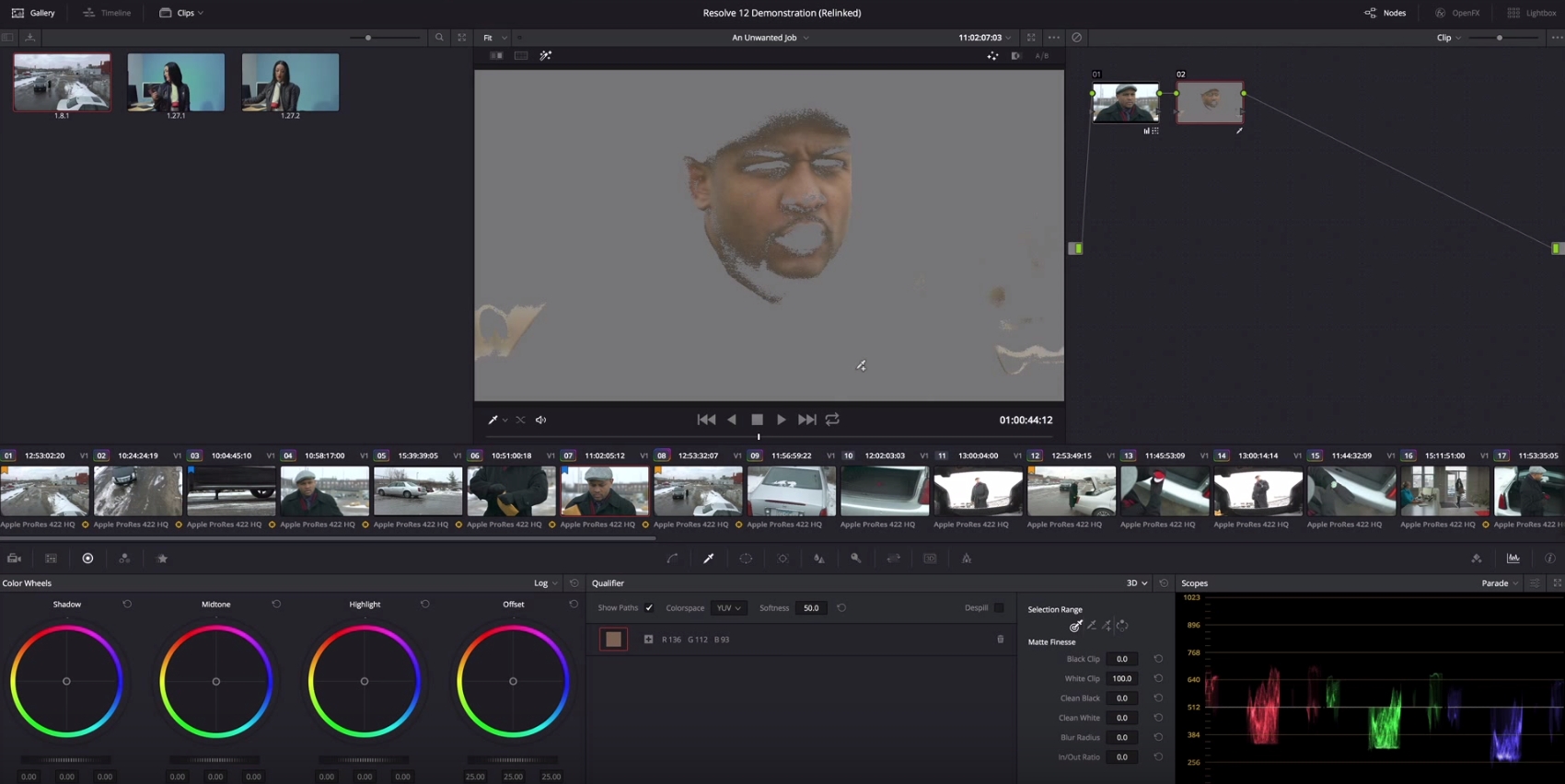1565x784 pixels.
Task: Open the Motion Effects palette star icon
Action: click(162, 559)
